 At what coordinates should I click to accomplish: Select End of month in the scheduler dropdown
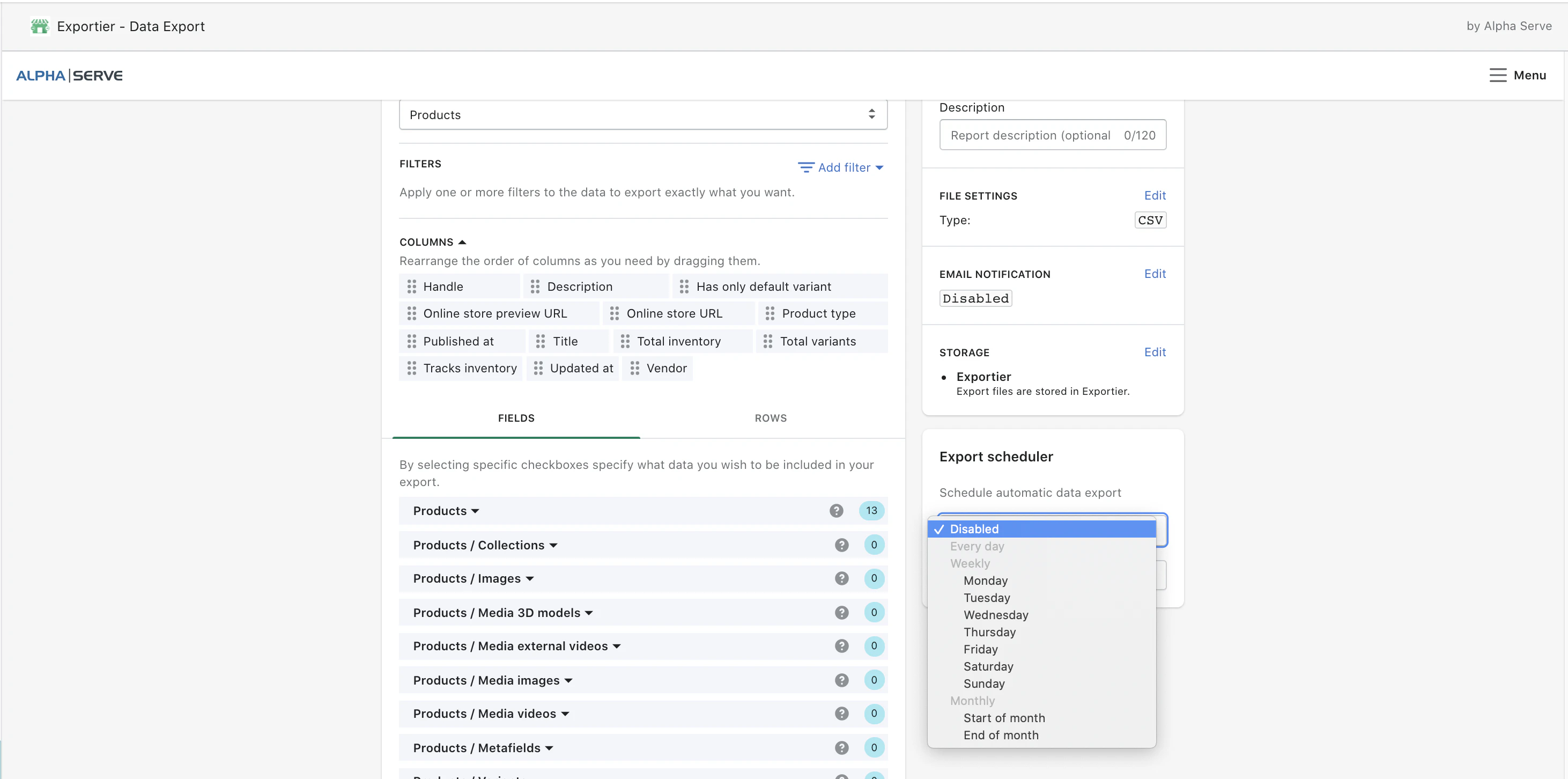(x=1001, y=735)
